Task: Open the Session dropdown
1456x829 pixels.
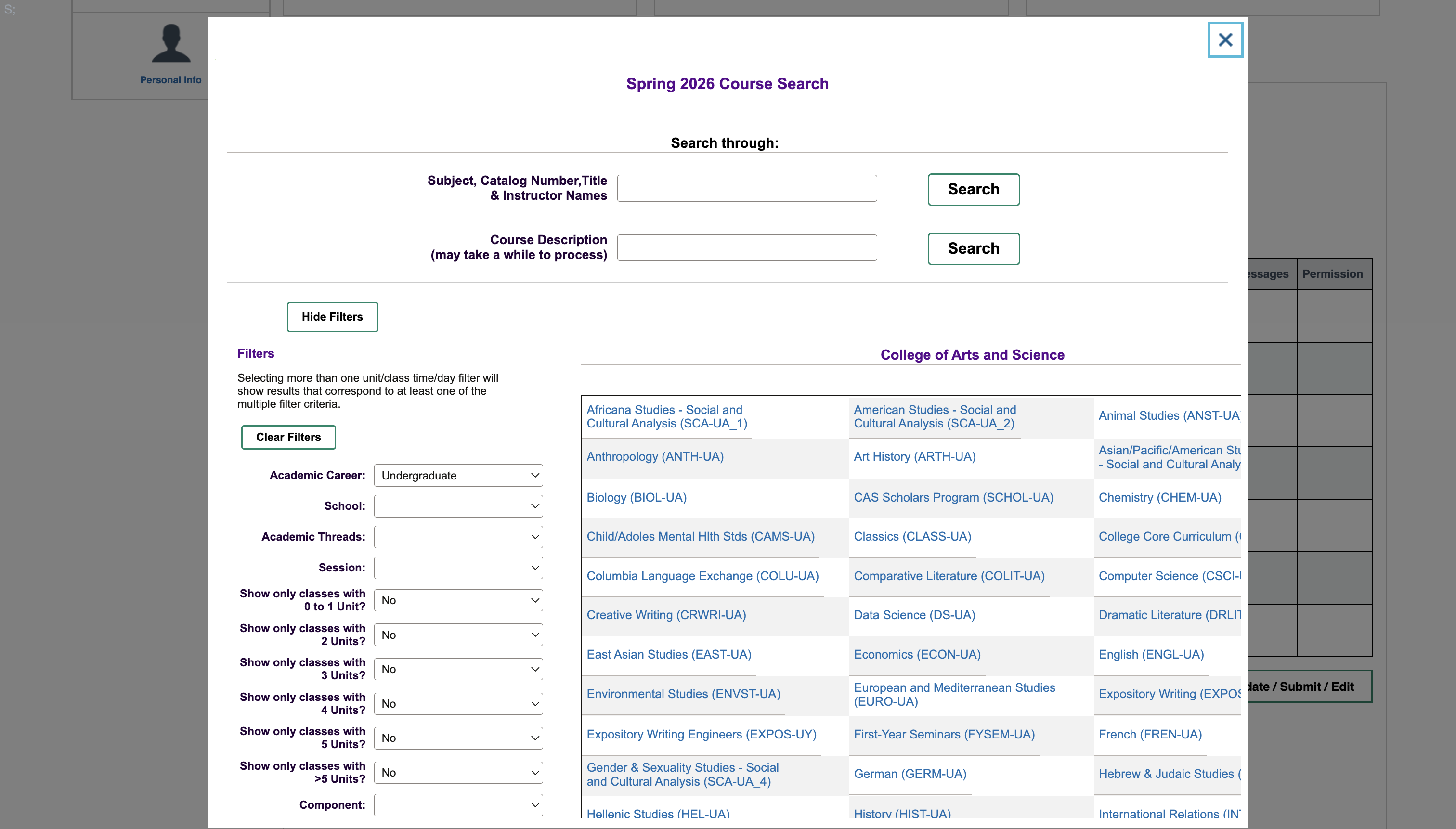Action: (x=457, y=567)
